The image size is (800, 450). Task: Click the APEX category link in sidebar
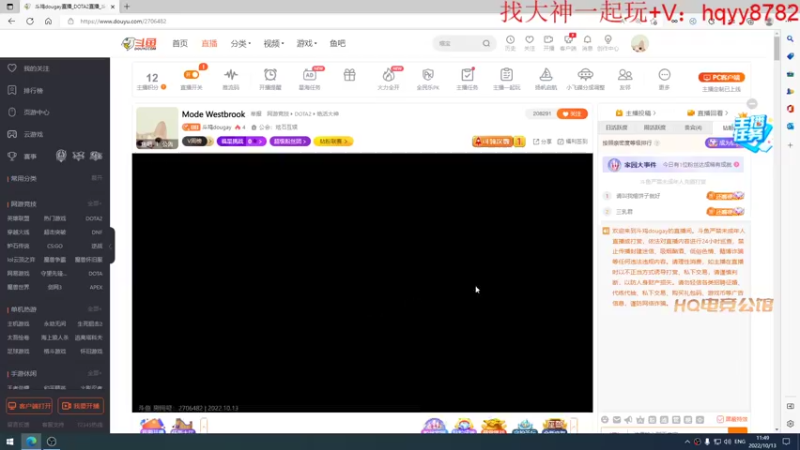pos(96,287)
